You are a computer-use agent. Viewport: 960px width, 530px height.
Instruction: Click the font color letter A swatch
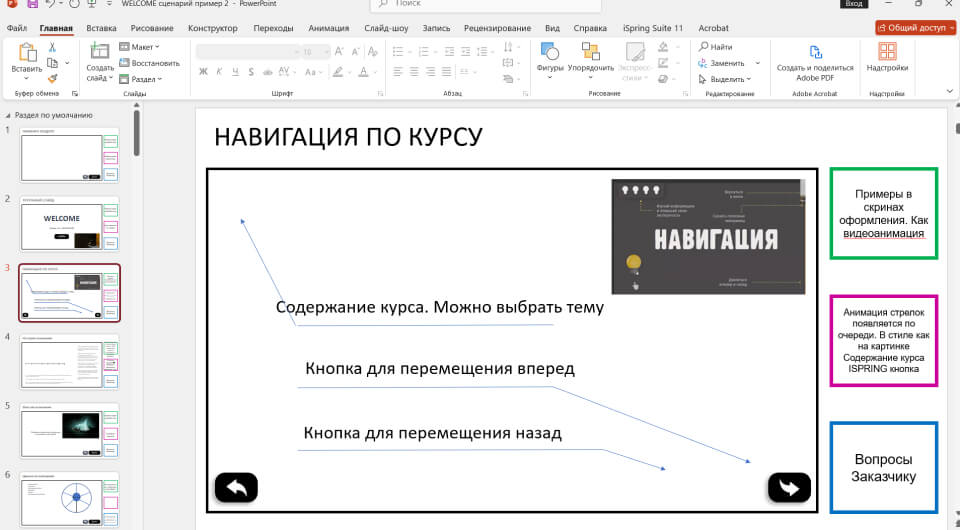point(363,71)
